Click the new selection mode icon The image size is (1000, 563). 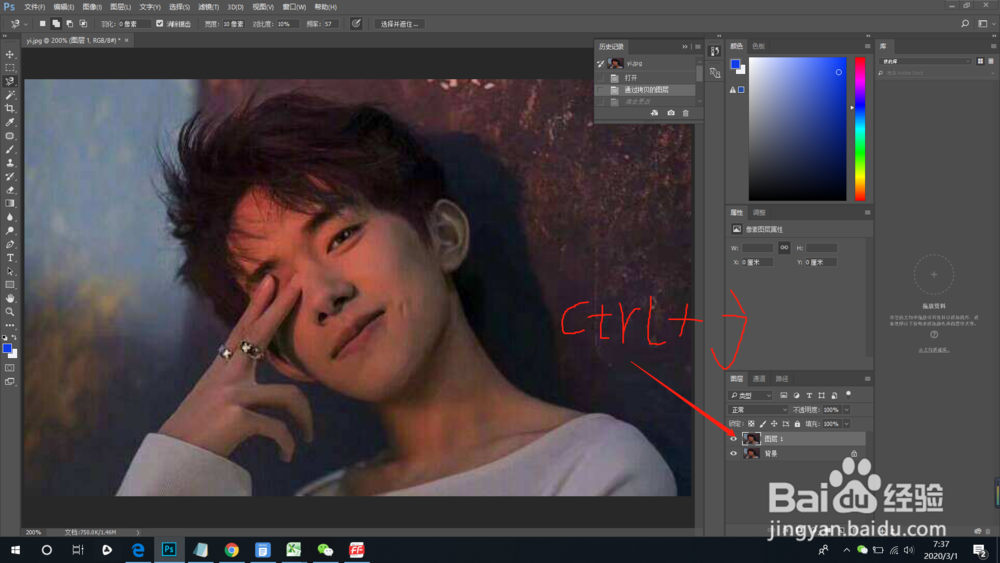43,24
